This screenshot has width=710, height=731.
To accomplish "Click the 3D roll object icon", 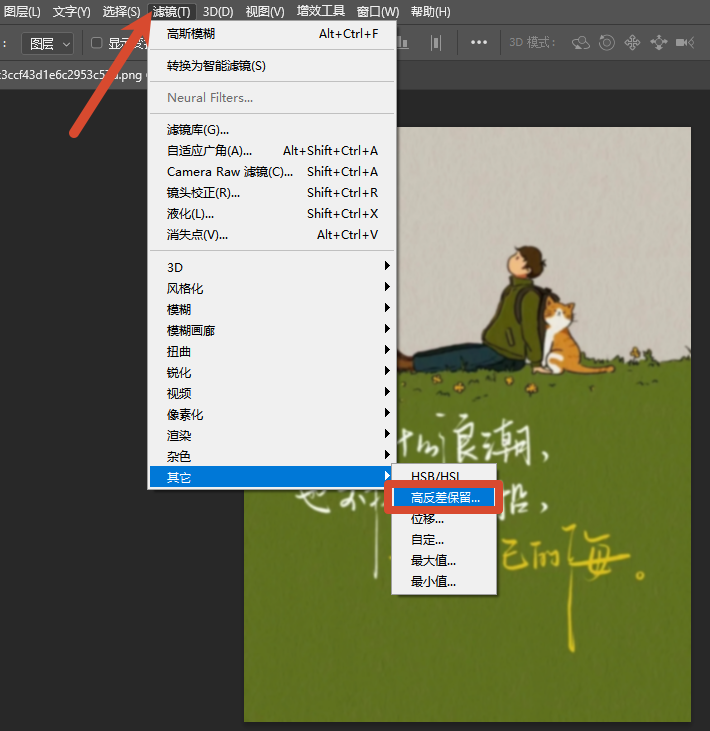I will (x=607, y=43).
